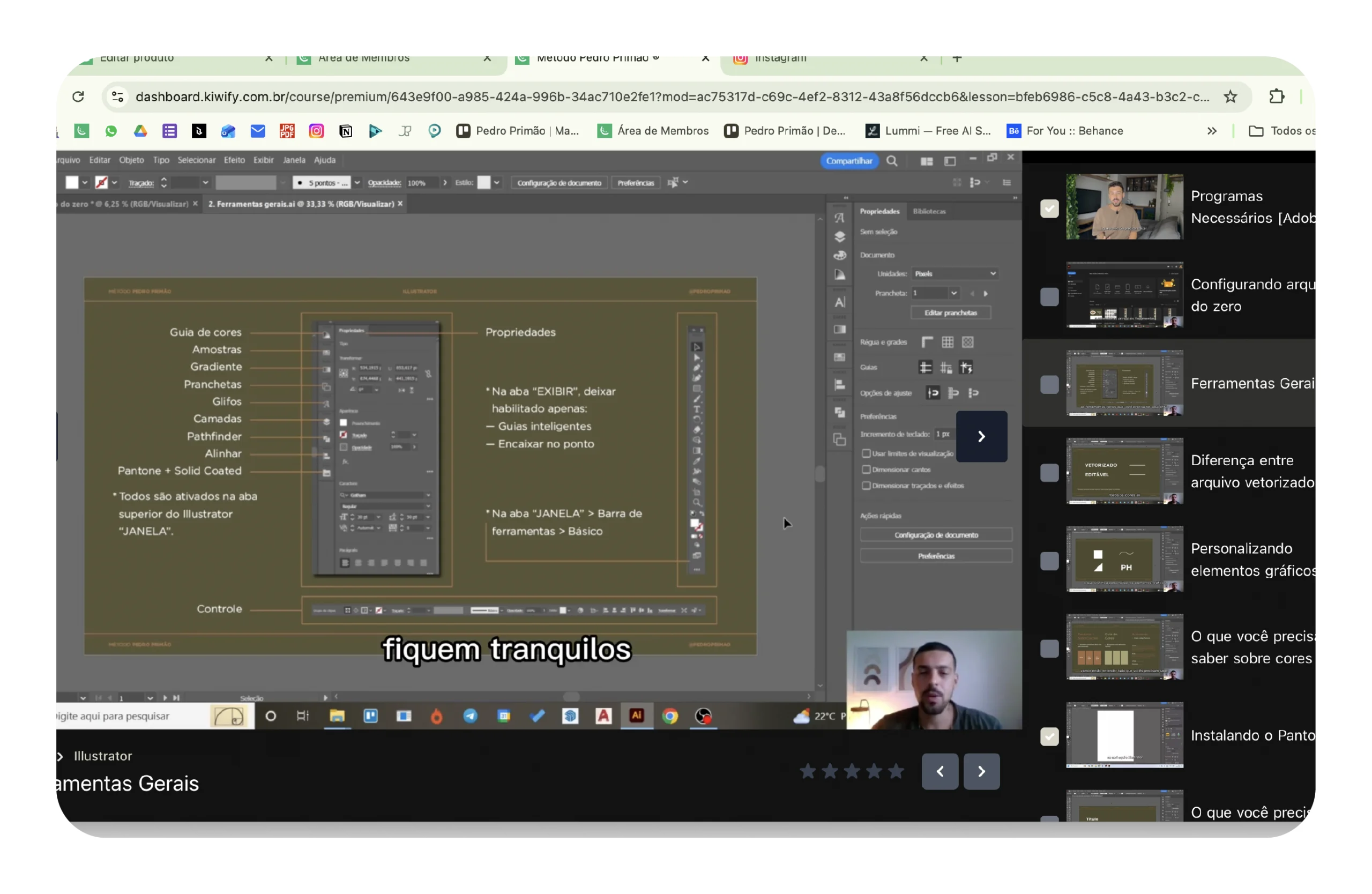
Task: Open File Explorer from the Windows taskbar
Action: click(x=337, y=716)
